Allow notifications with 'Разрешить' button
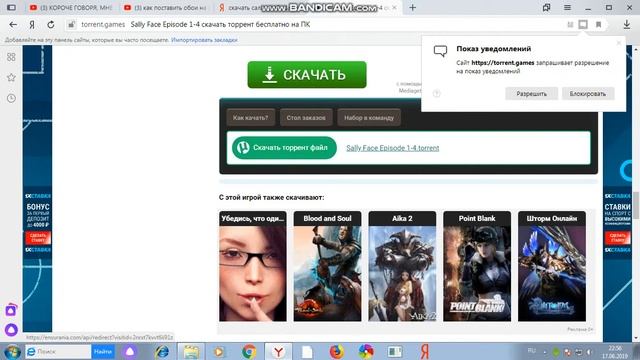The height and width of the screenshot is (360, 640). (531, 93)
